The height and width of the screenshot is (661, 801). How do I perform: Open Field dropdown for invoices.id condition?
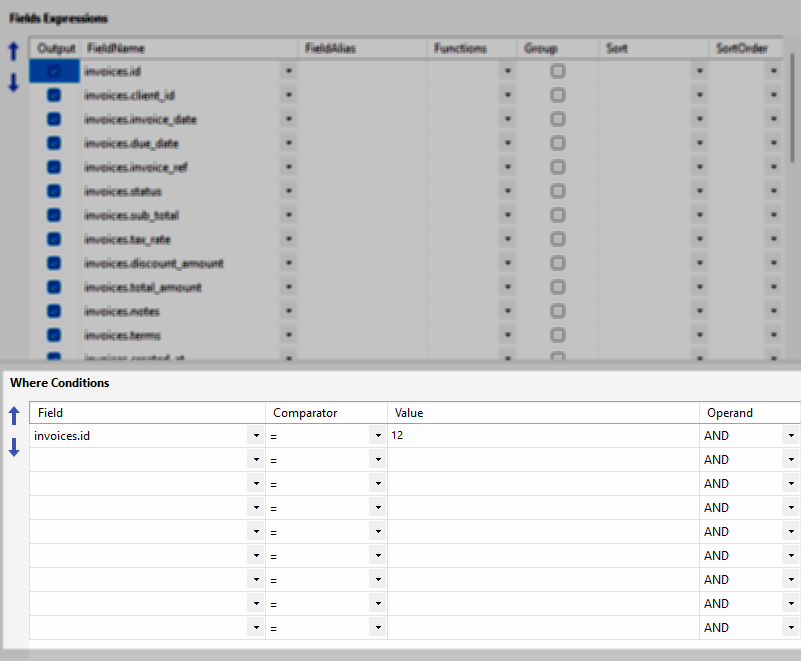(256, 436)
